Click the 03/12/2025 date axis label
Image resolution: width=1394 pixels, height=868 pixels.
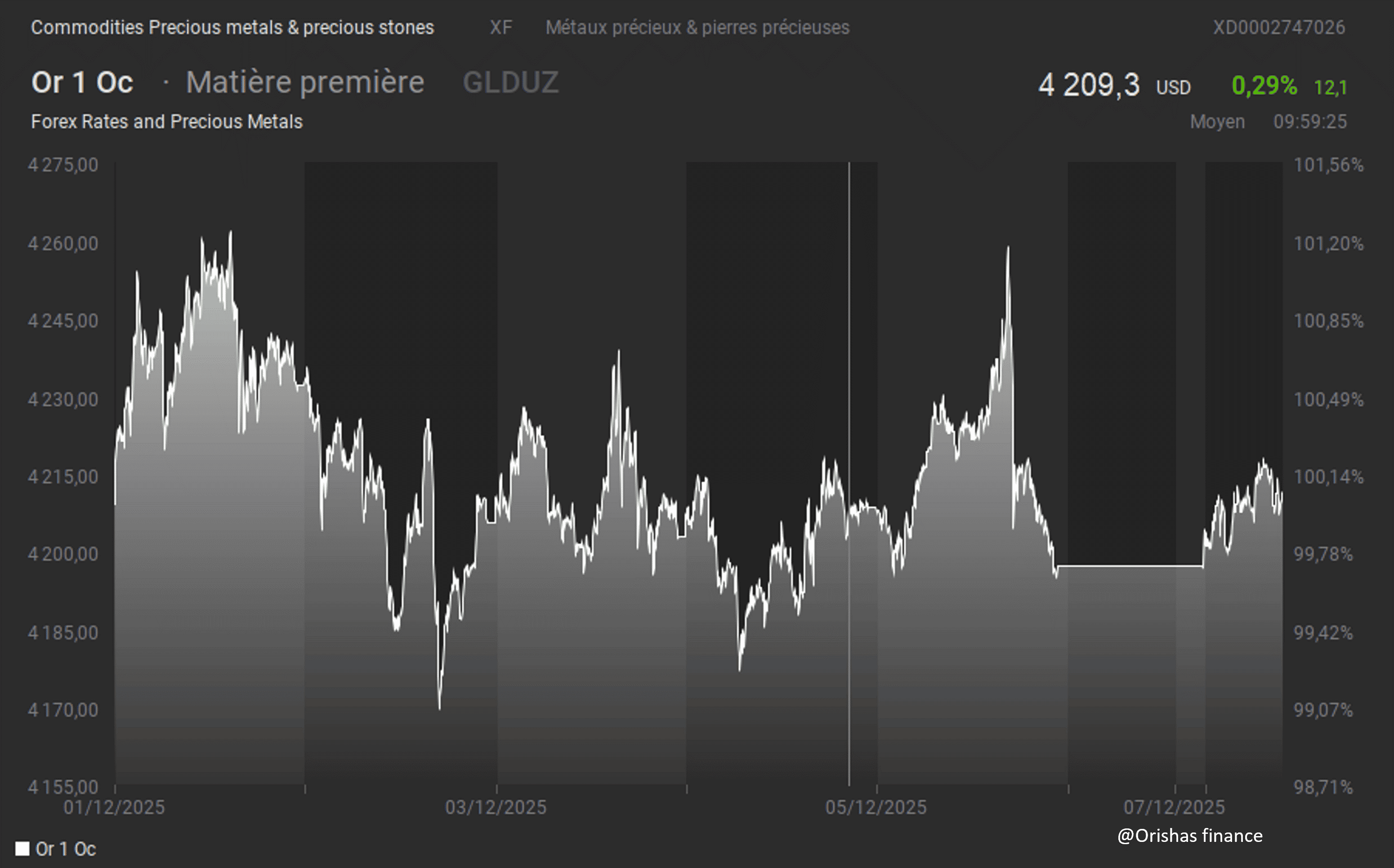tap(496, 807)
